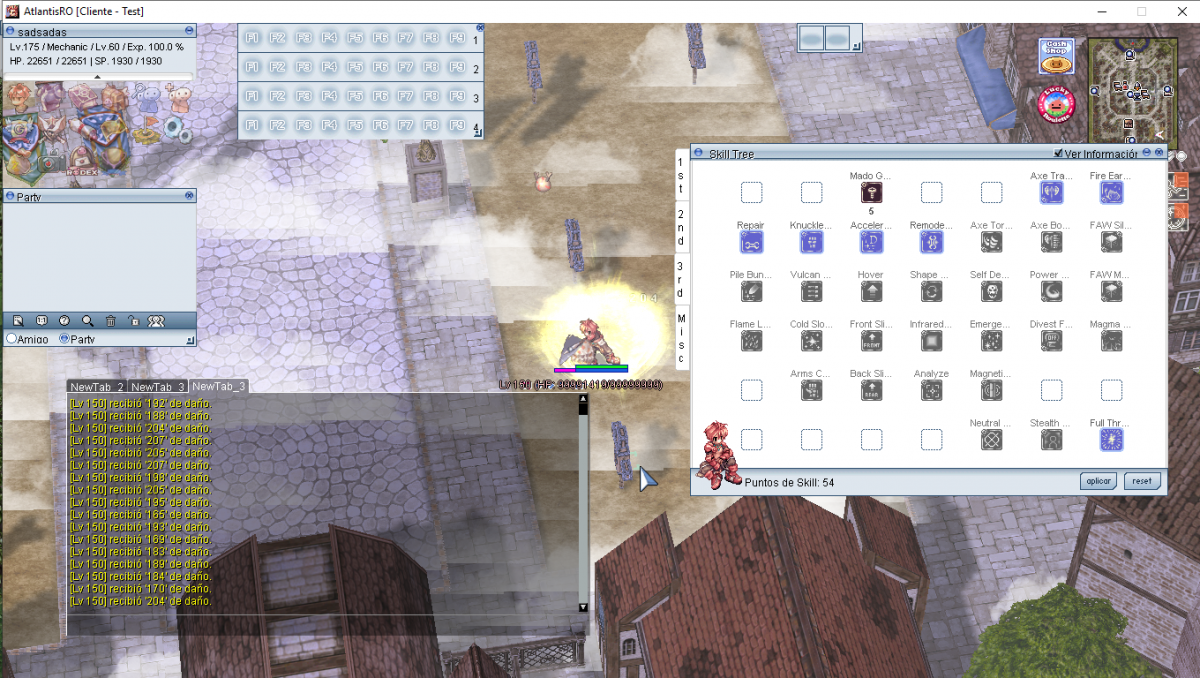Close the hotkey shortcut bar
This screenshot has width=1200, height=678.
[x=480, y=28]
